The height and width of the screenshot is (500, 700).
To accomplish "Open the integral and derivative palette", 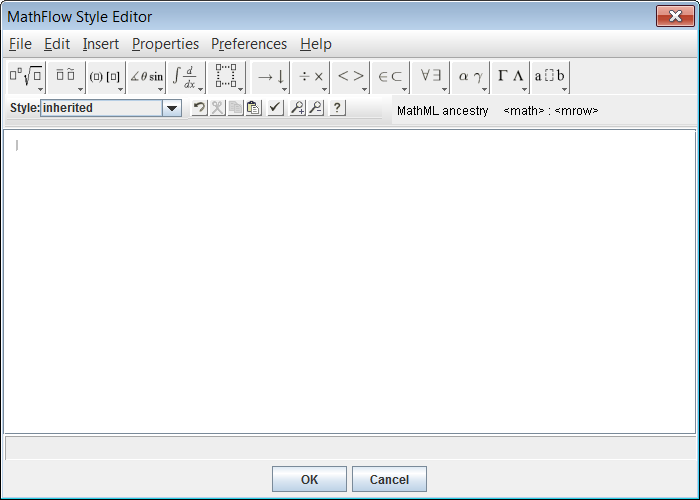I will [186, 76].
